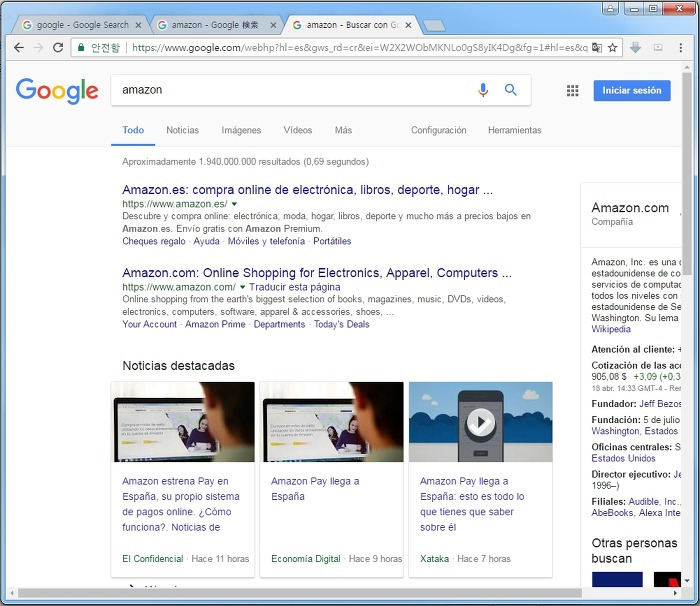Screen dimensions: 700x606
Task: Open the Ayuda sitelink
Action: click(x=206, y=241)
